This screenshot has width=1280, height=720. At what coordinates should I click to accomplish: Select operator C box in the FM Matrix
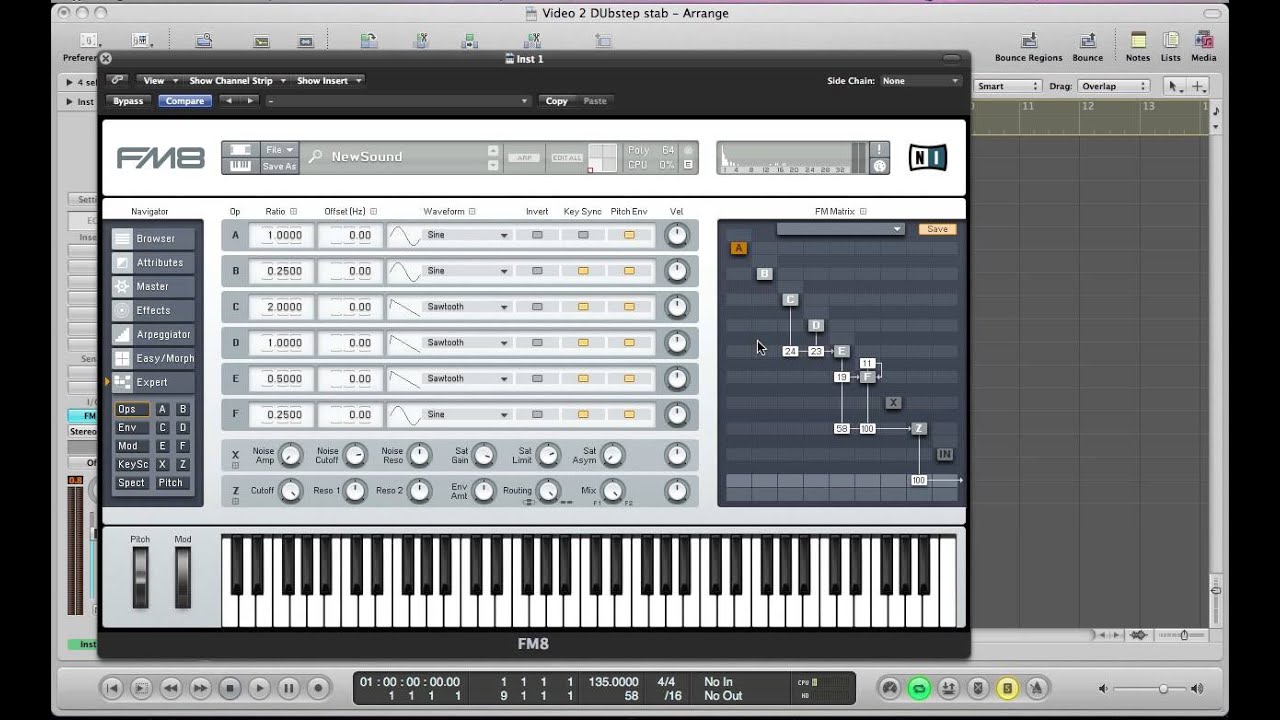pos(790,300)
